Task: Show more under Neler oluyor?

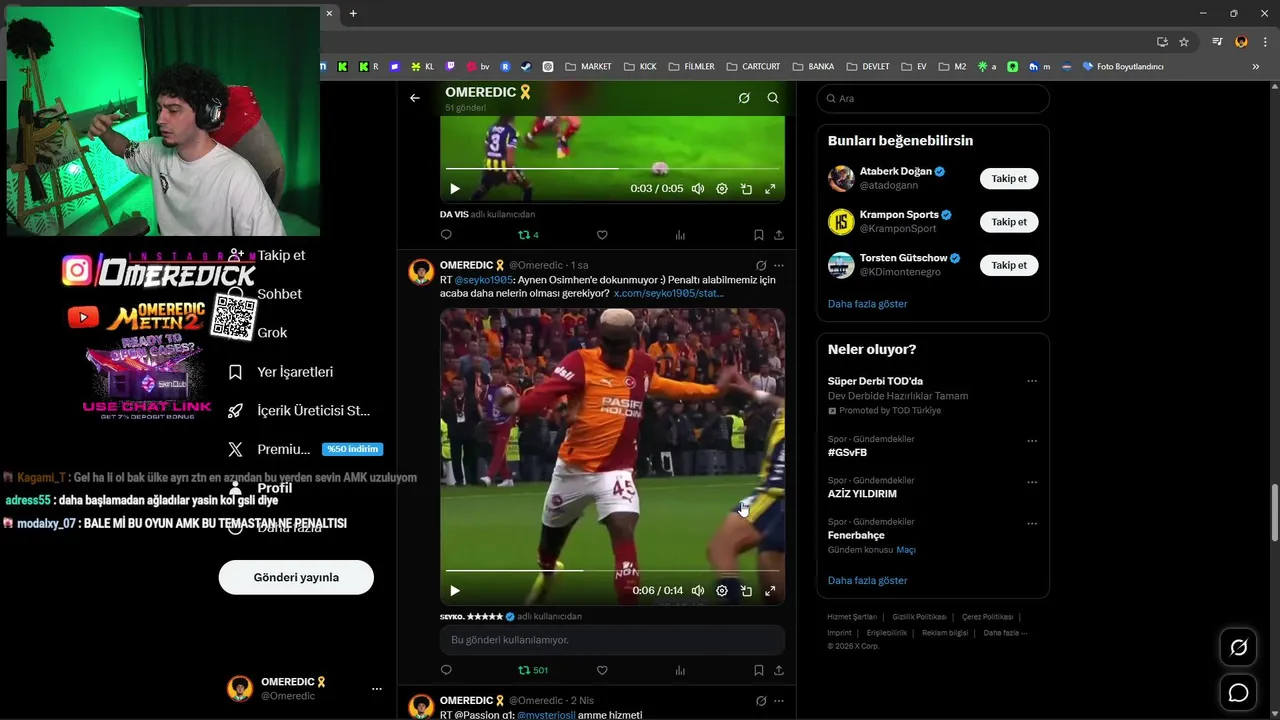Action: (x=868, y=581)
